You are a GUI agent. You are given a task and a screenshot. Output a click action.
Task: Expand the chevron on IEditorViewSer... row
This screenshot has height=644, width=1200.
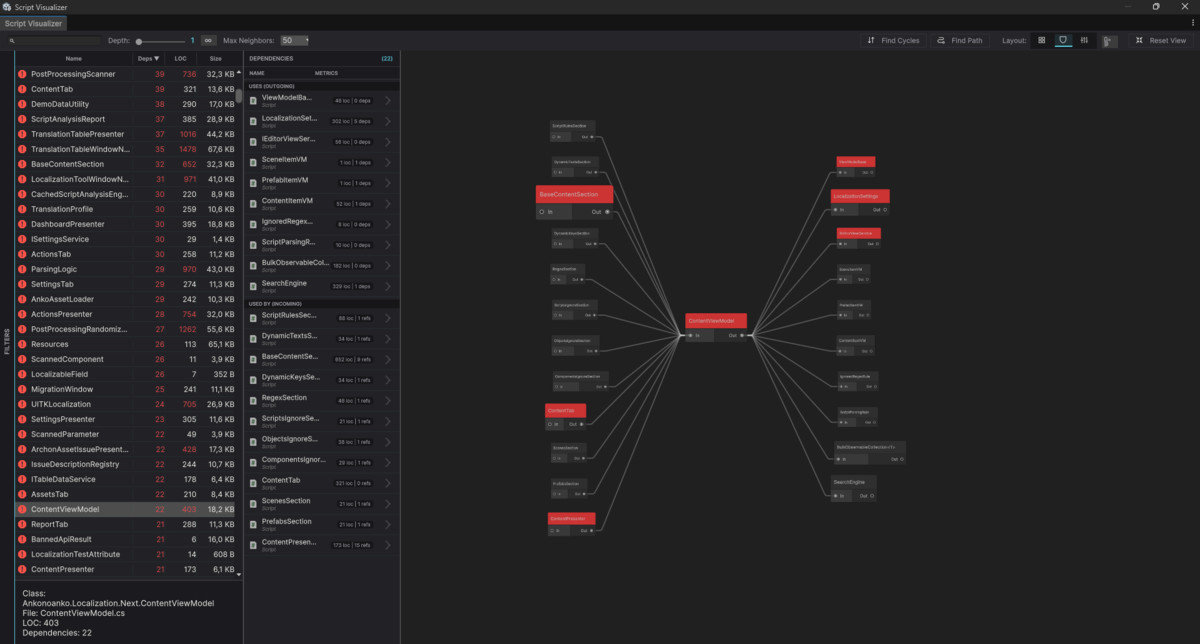tap(388, 141)
